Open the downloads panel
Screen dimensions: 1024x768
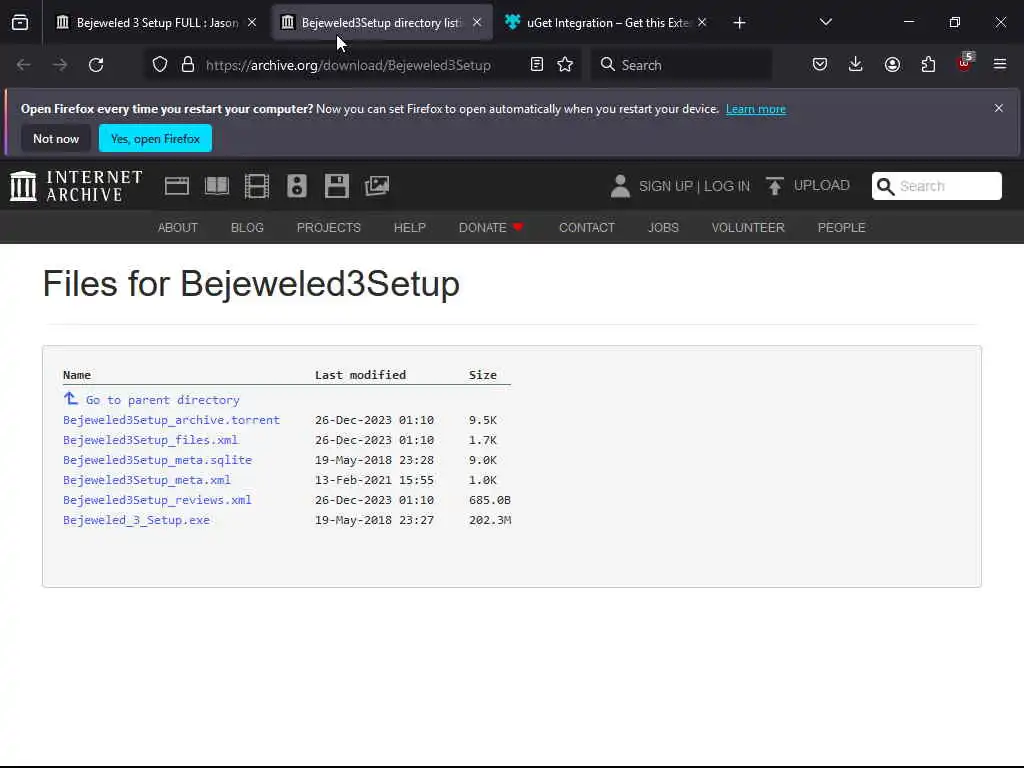point(856,64)
